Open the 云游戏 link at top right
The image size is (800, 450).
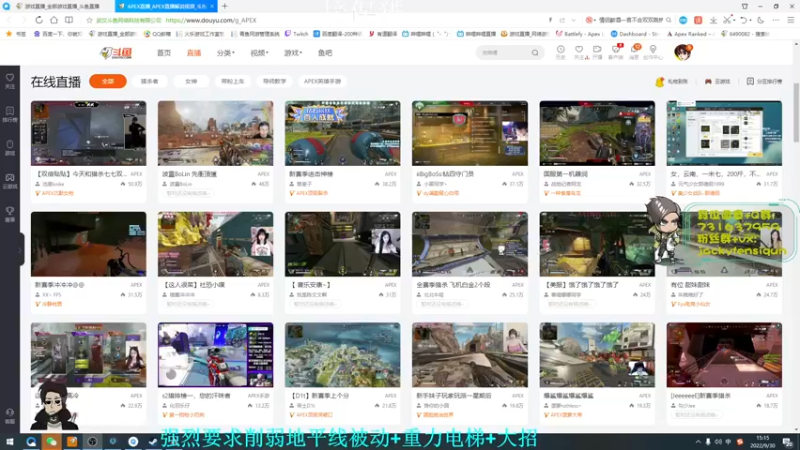point(717,82)
